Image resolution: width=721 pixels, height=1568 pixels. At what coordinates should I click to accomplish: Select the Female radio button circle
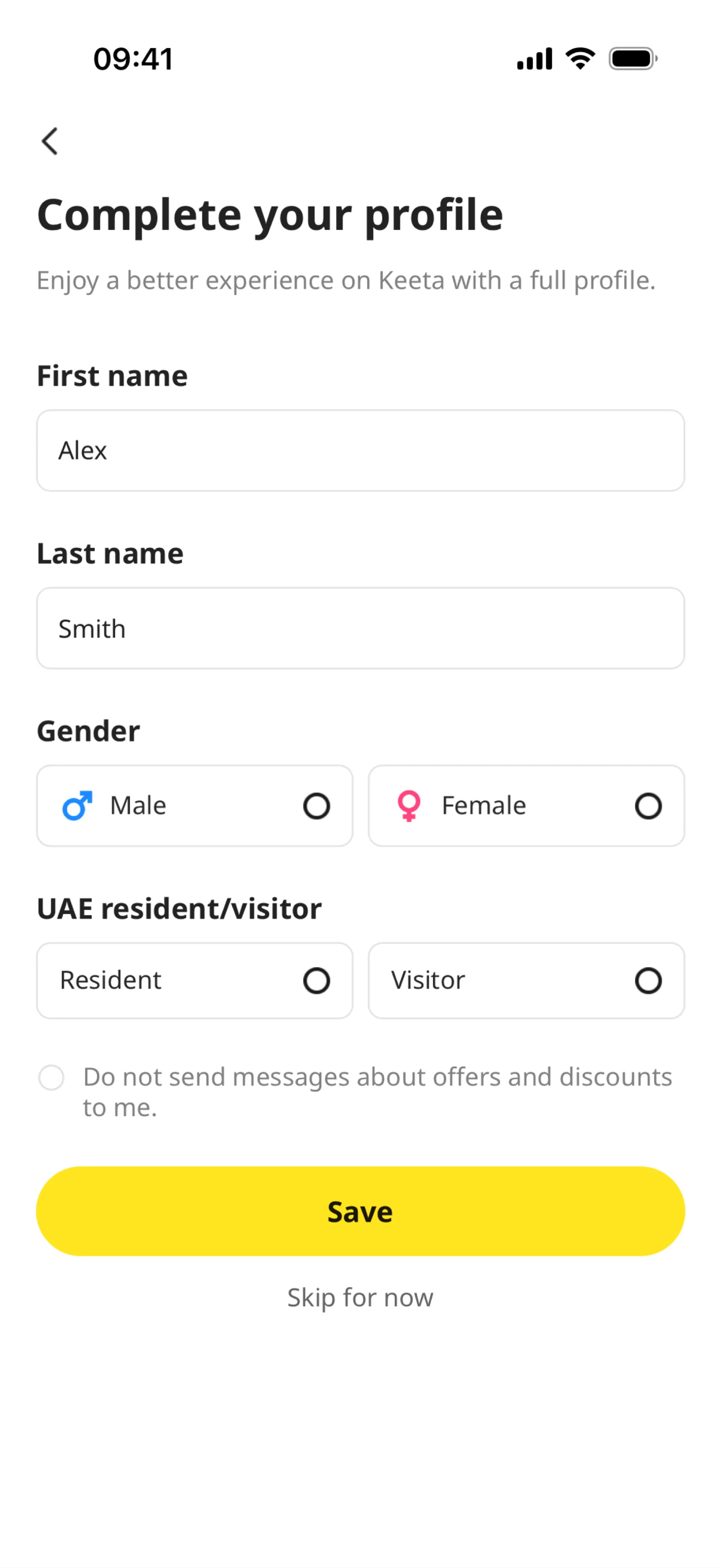click(648, 807)
